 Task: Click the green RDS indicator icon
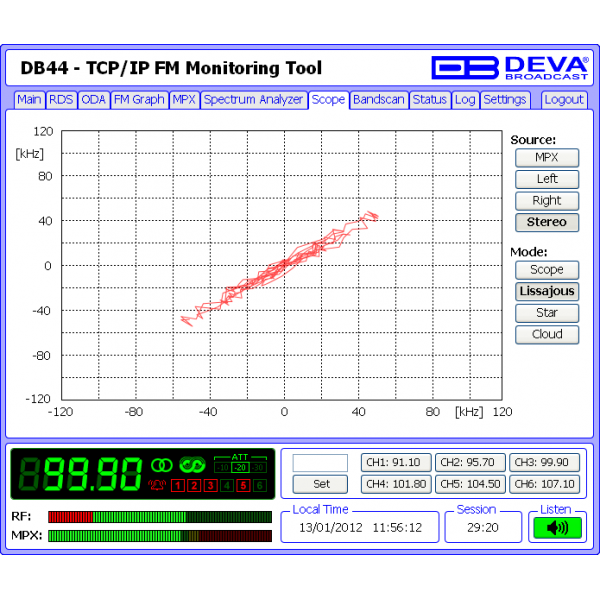click(192, 465)
